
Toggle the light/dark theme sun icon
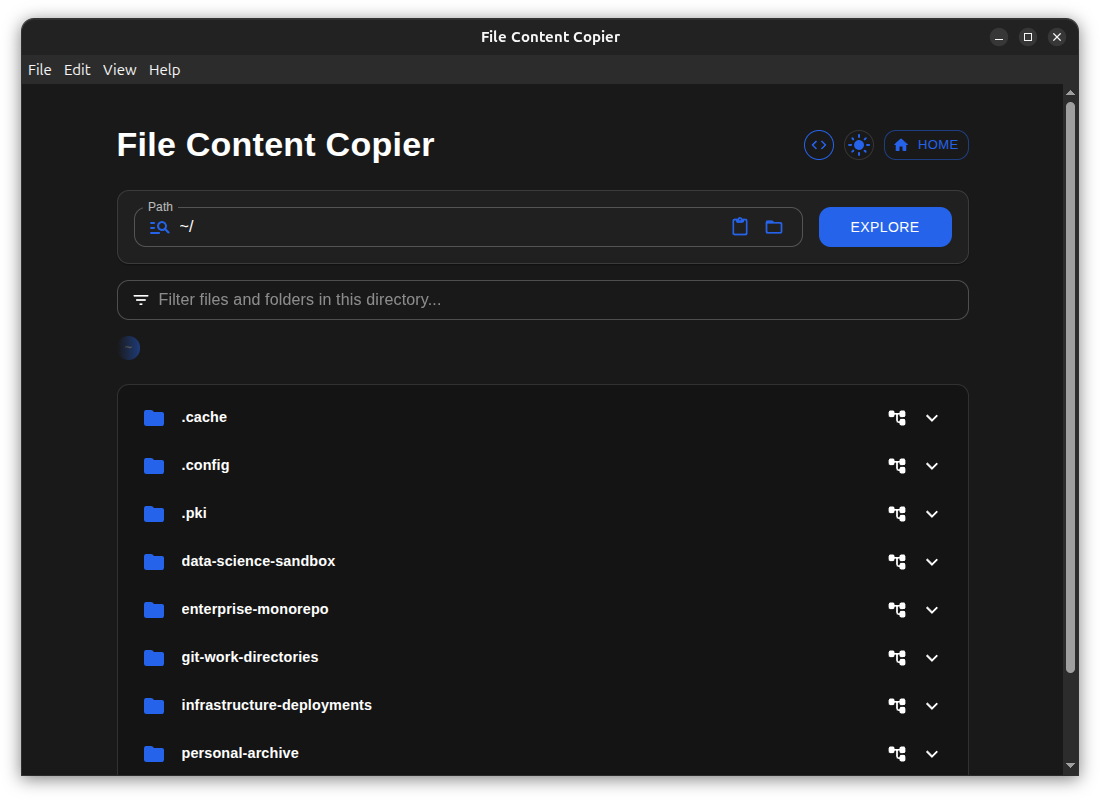[x=858, y=145]
